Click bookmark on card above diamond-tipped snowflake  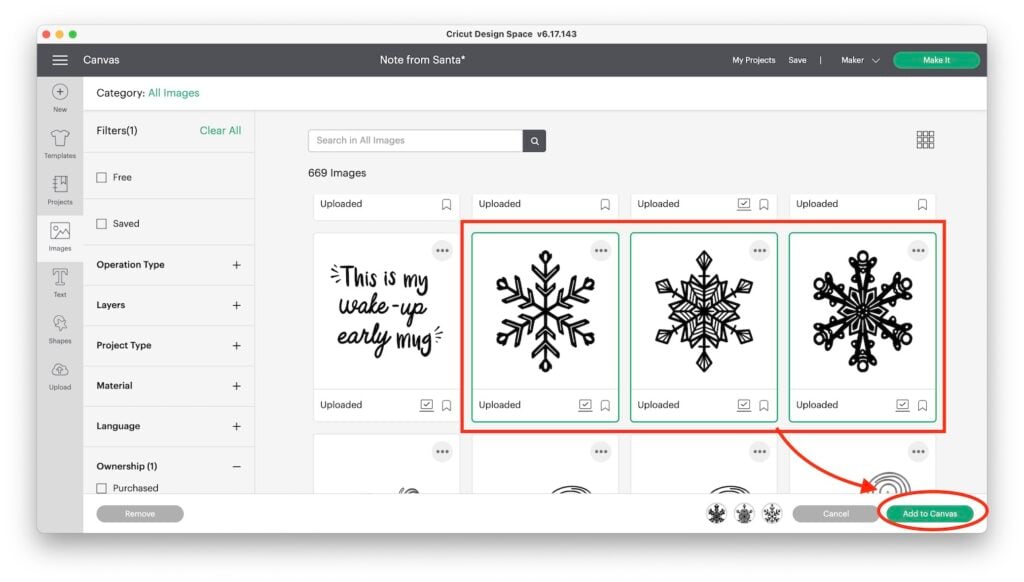[764, 204]
